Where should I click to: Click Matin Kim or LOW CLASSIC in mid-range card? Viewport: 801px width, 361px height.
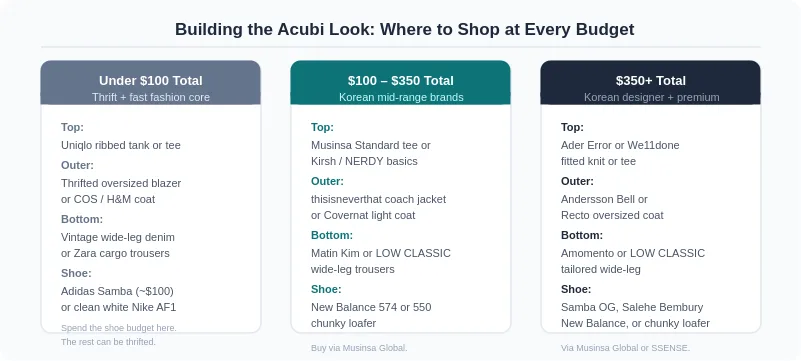point(381,253)
